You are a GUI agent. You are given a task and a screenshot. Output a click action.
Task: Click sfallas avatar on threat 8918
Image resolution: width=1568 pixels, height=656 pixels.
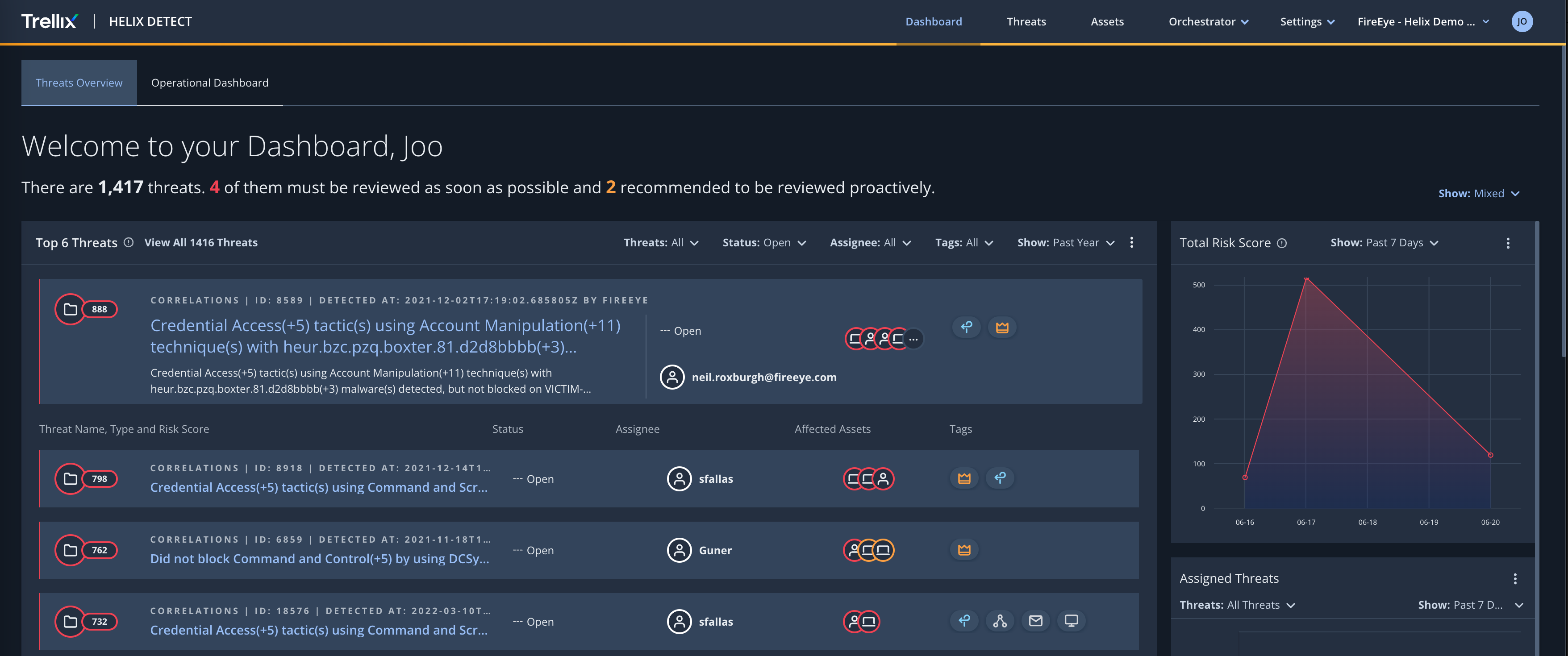coord(680,479)
